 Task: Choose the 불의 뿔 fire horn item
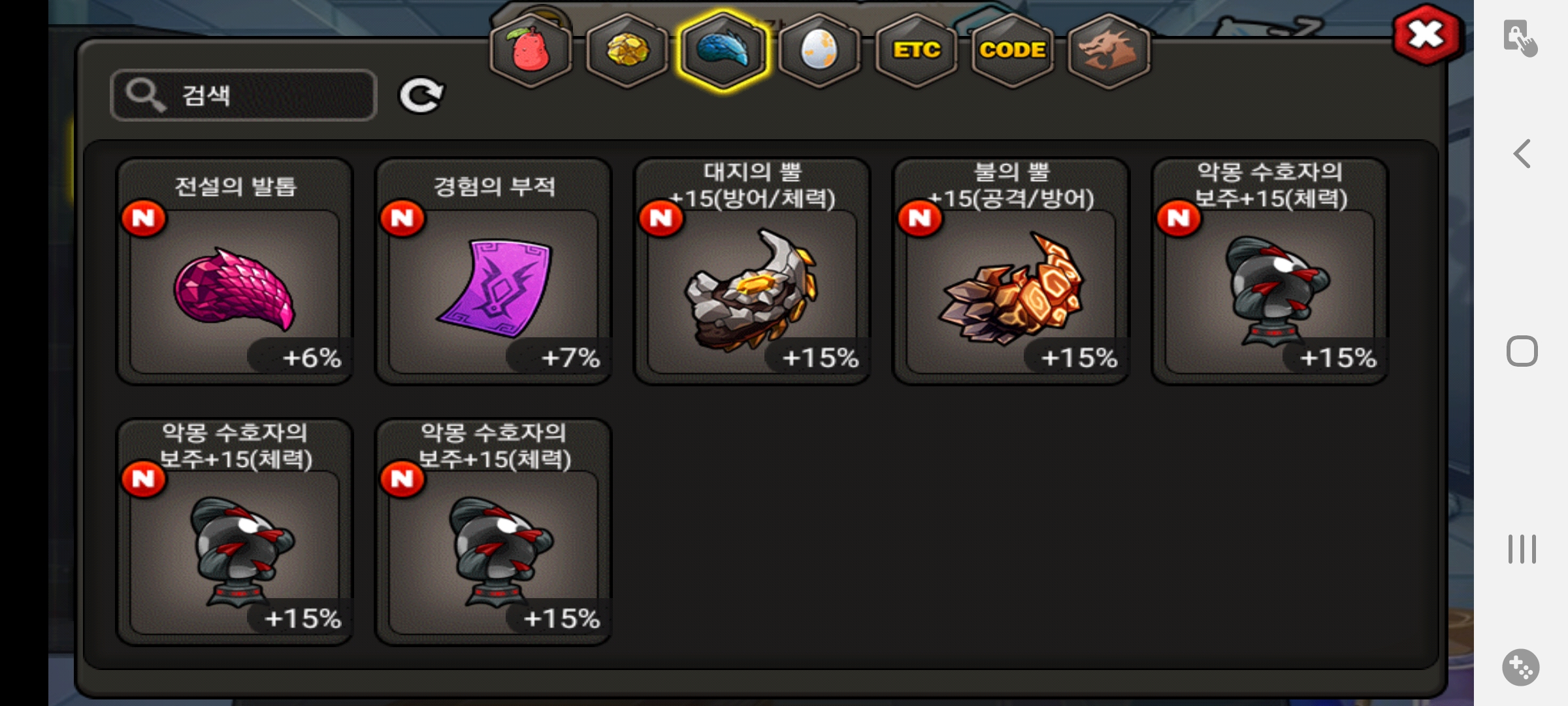(1011, 271)
